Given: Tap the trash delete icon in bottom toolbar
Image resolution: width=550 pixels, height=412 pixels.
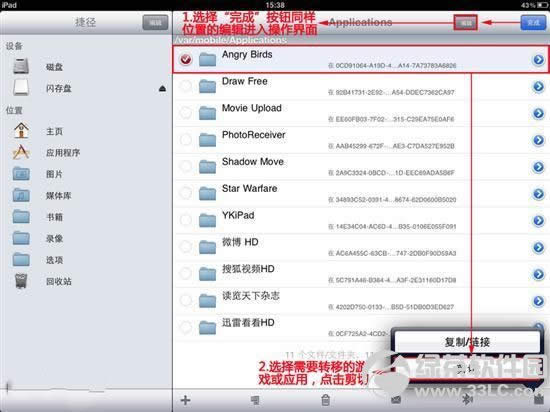Looking at the screenshot, I should click(326, 400).
